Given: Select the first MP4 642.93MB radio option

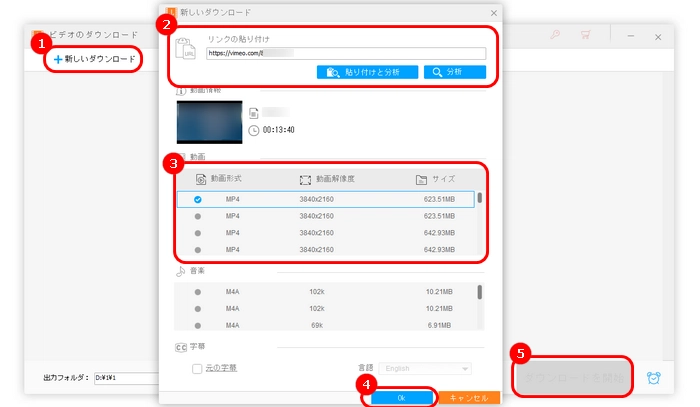Looking at the screenshot, I should click(198, 233).
